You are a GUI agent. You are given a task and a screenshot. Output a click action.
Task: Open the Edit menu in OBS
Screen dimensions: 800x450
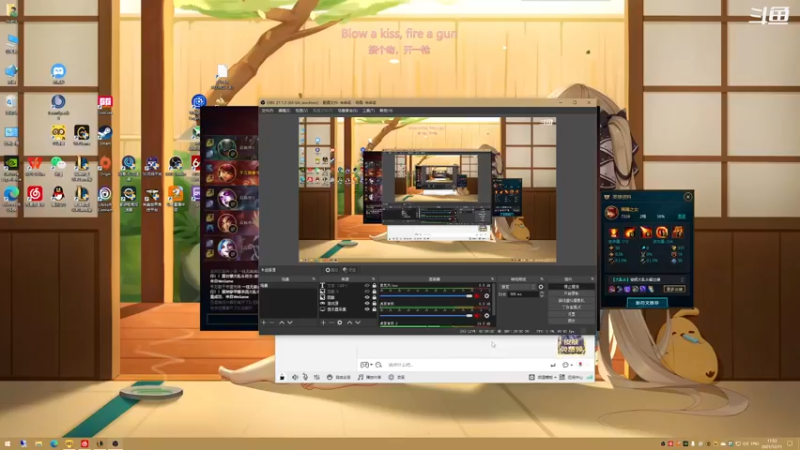tap(284, 110)
